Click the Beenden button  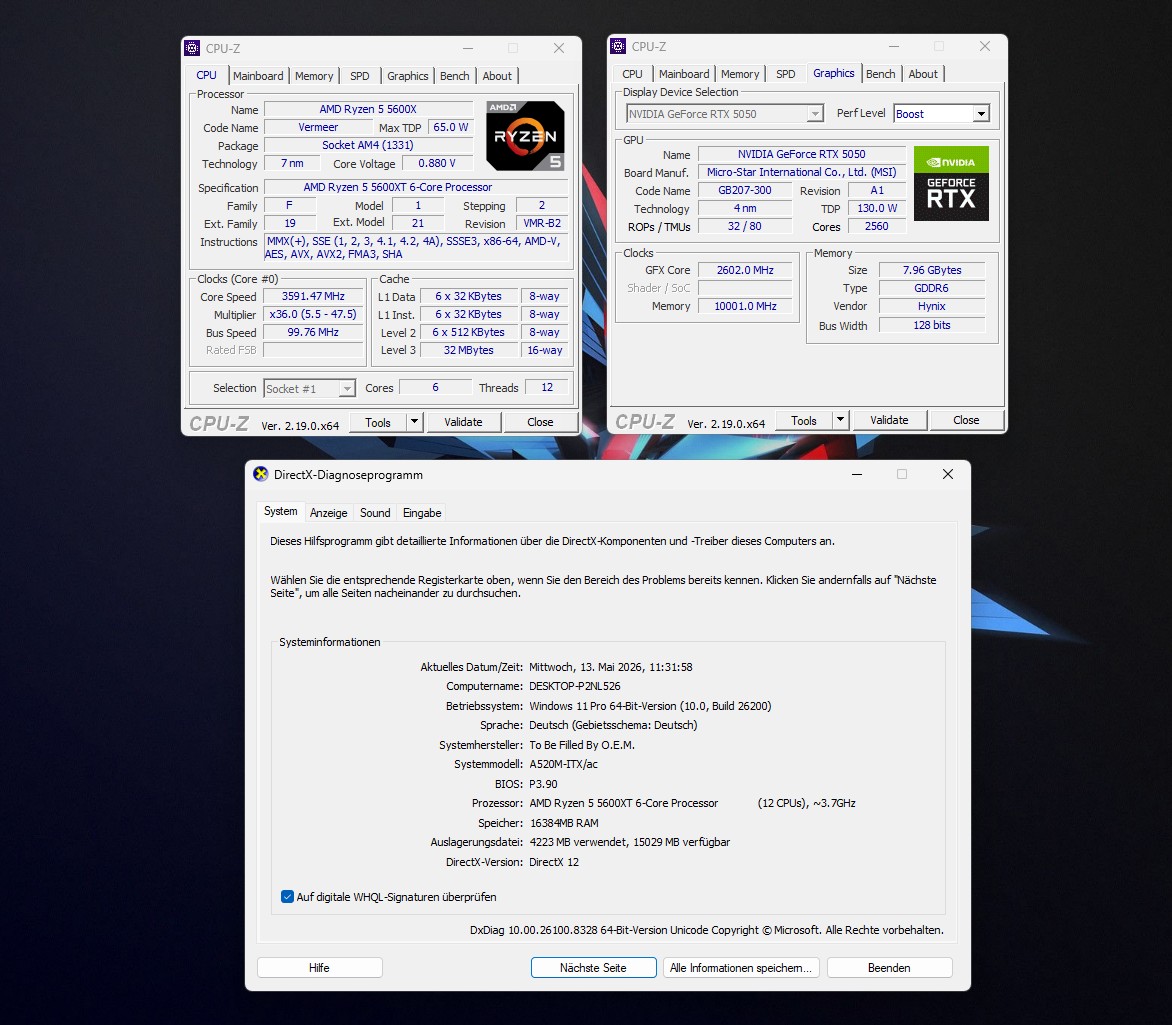(889, 967)
